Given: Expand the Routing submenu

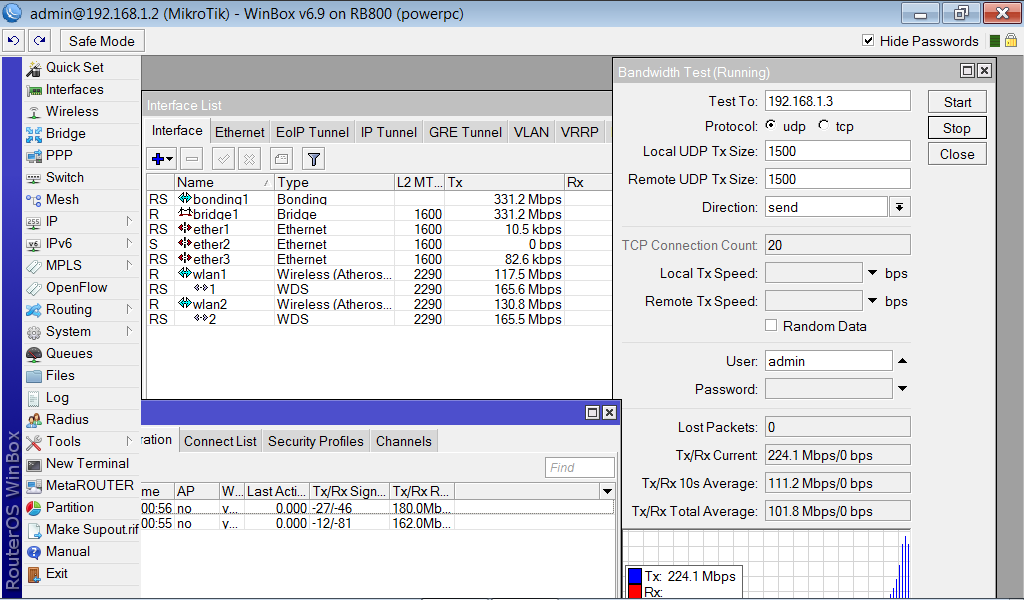Looking at the screenshot, I should [x=129, y=309].
